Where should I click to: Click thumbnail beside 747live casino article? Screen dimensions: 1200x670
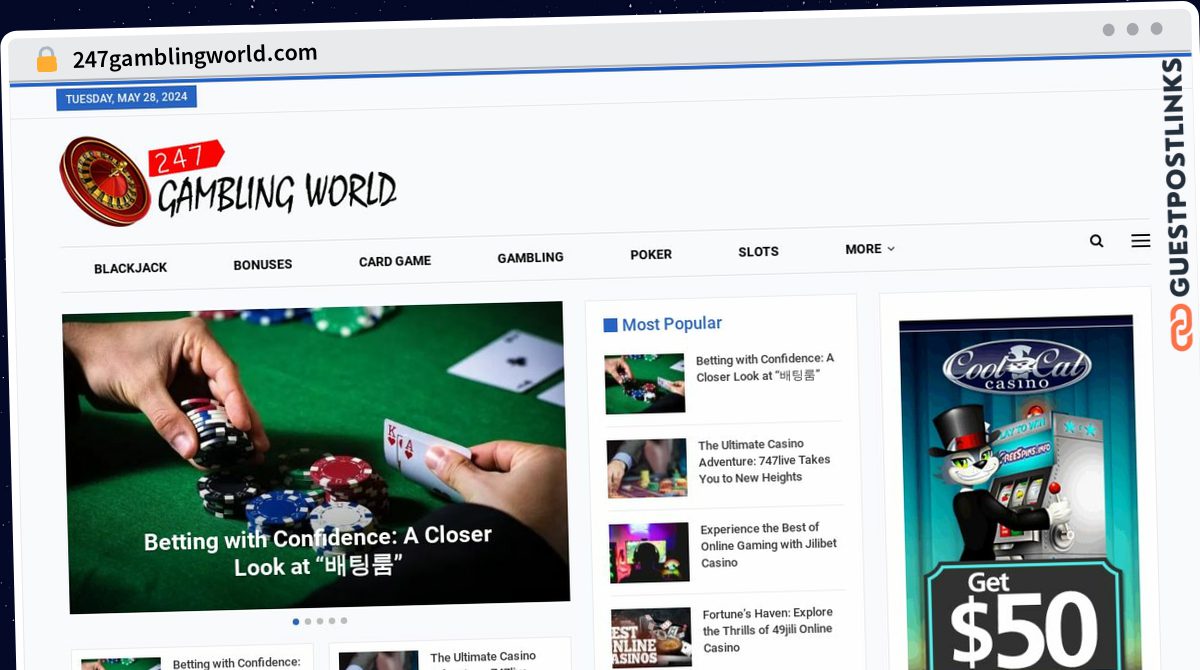[x=647, y=468]
